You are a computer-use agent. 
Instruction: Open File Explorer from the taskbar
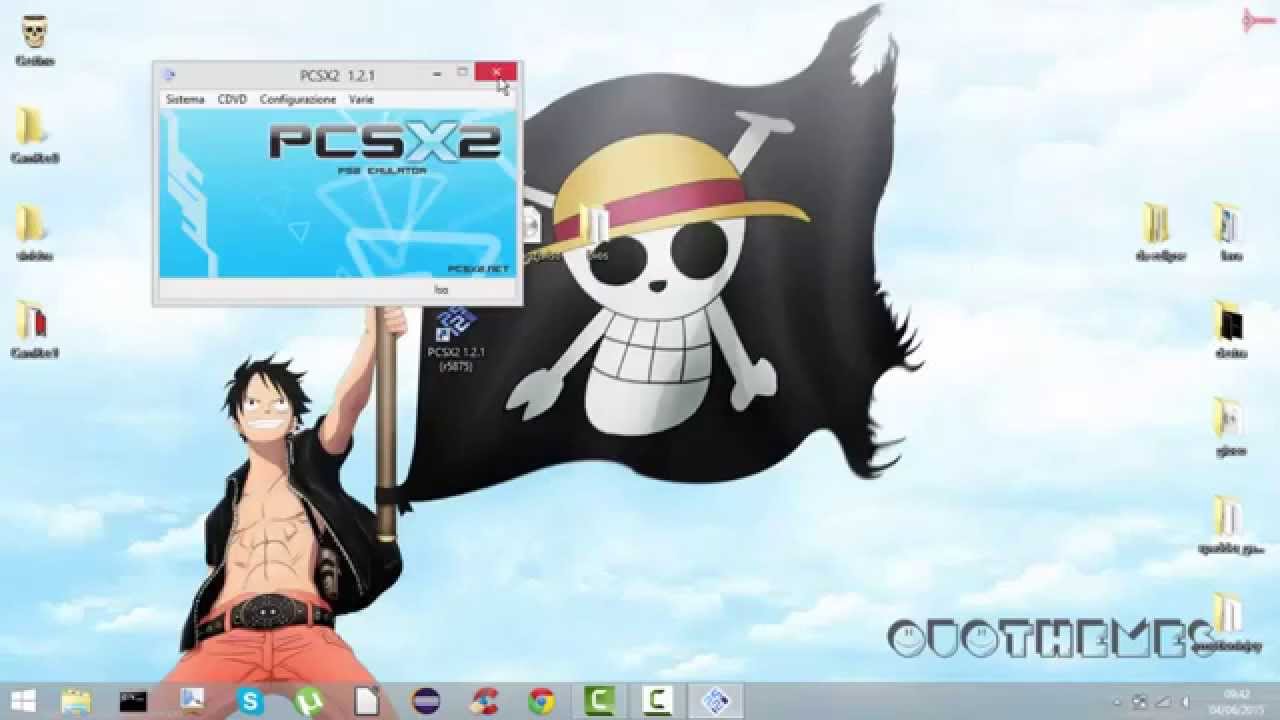click(76, 701)
